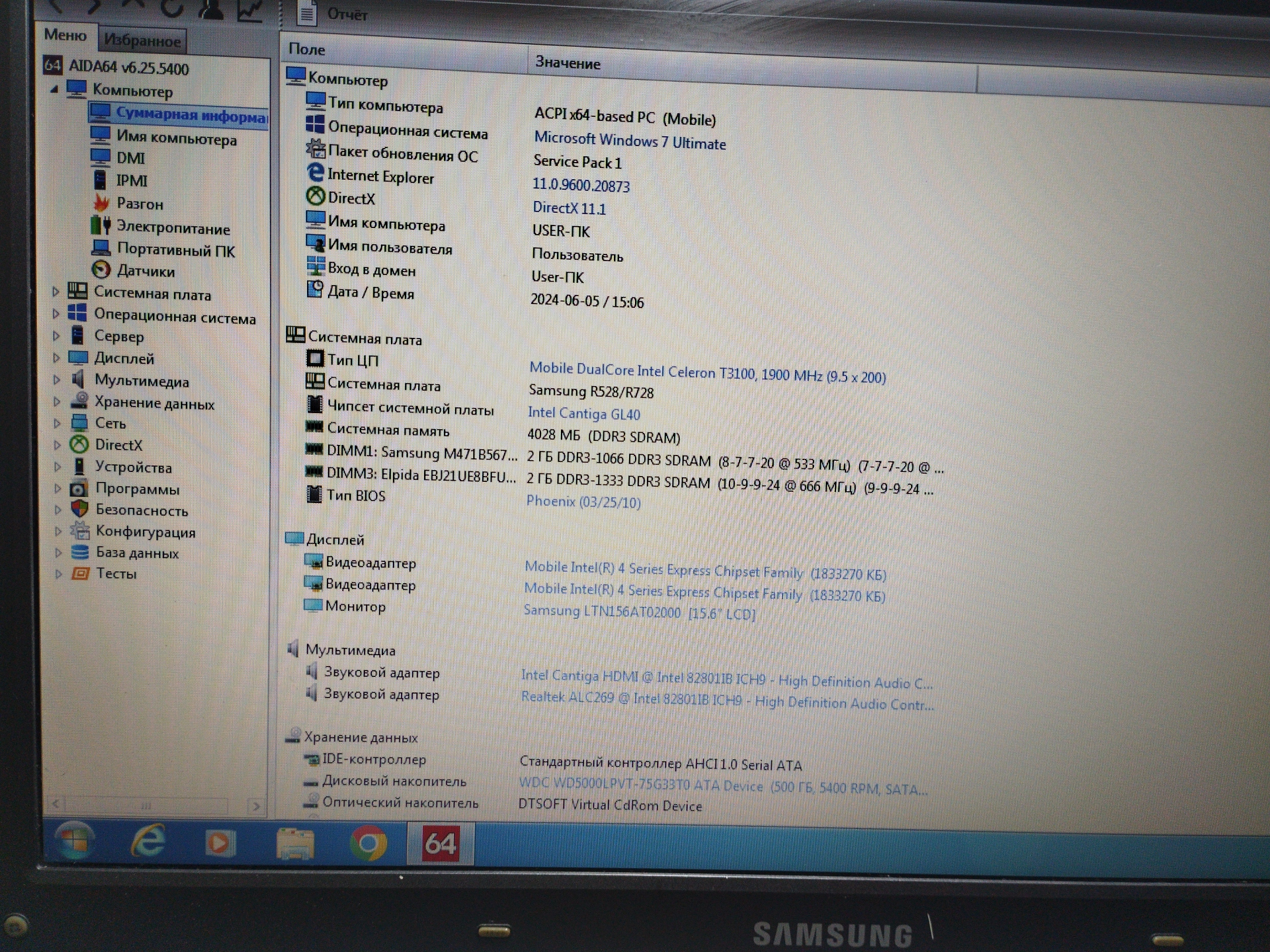Open Google Chrome from taskbar
The image size is (1270, 952).
[368, 844]
